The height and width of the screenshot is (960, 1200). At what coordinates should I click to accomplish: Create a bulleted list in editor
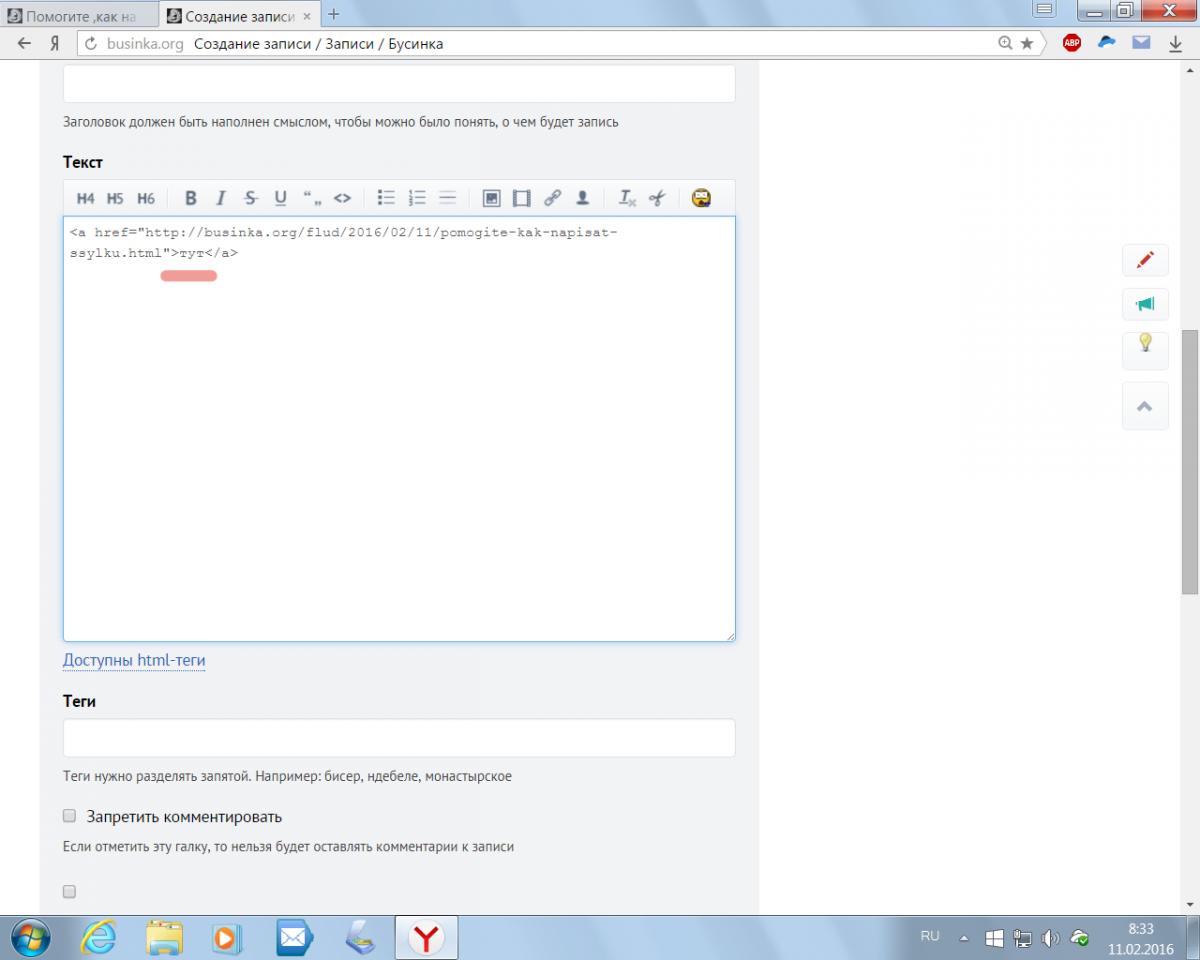(x=386, y=198)
